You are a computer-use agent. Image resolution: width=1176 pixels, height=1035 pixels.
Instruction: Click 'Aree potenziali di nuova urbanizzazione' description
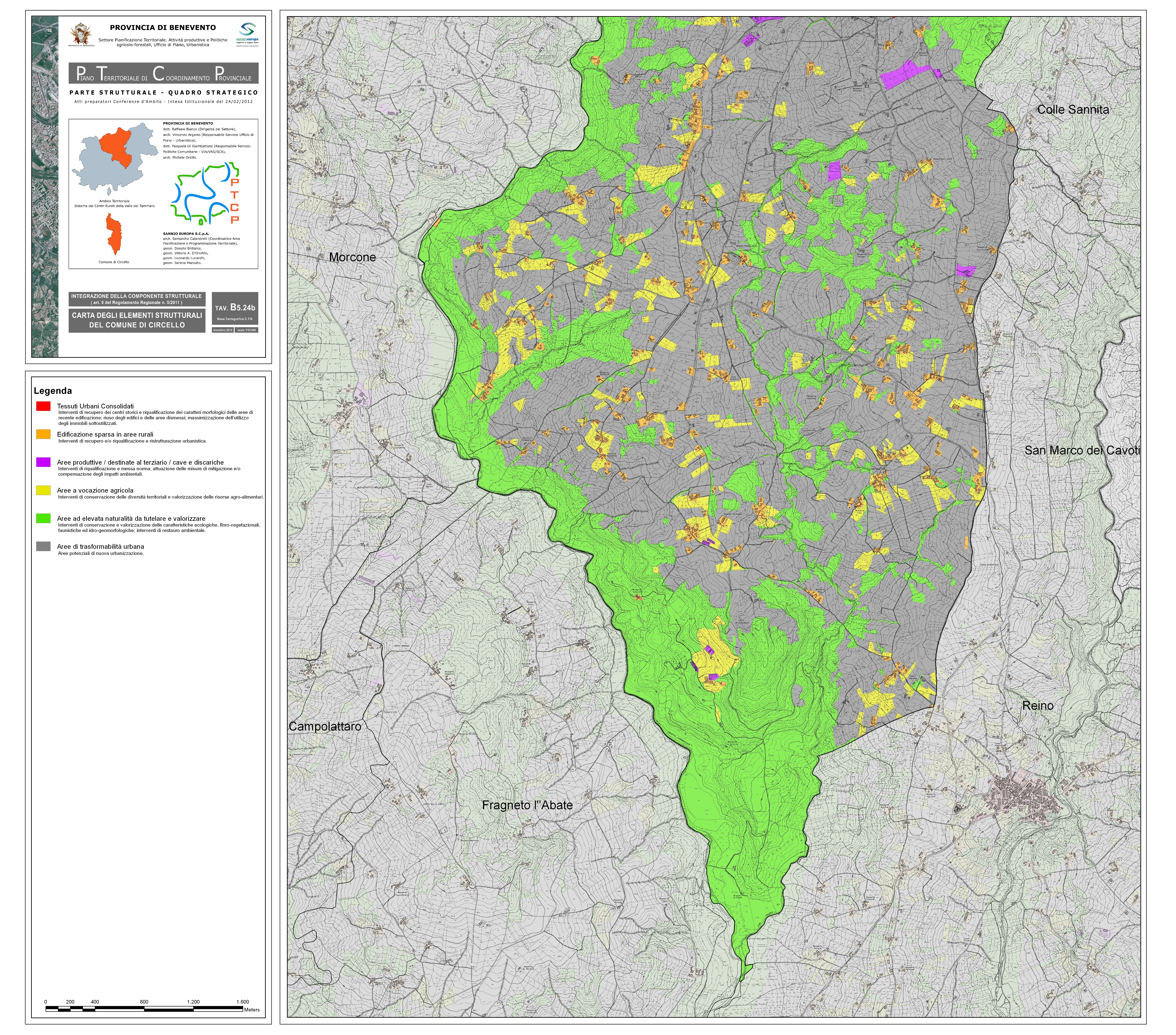coord(101,554)
